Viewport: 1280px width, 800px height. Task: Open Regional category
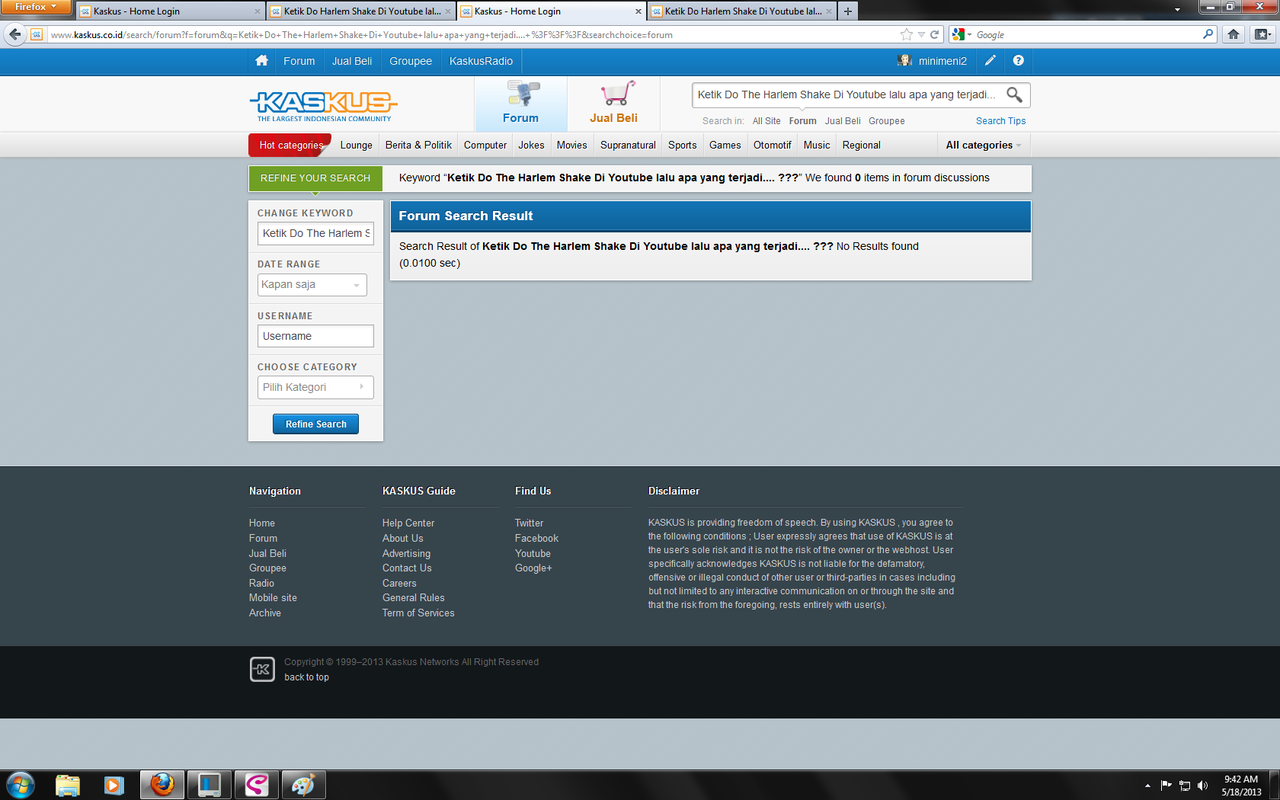point(861,145)
